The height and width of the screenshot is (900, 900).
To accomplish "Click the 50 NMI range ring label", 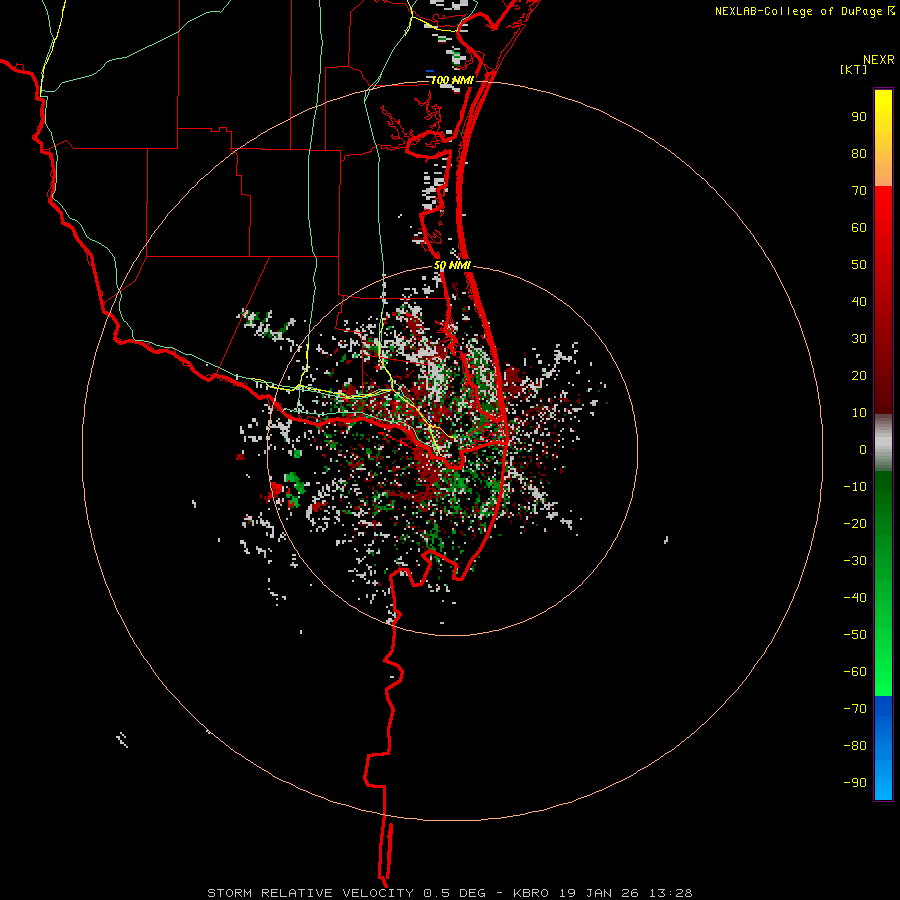I will tap(452, 265).
